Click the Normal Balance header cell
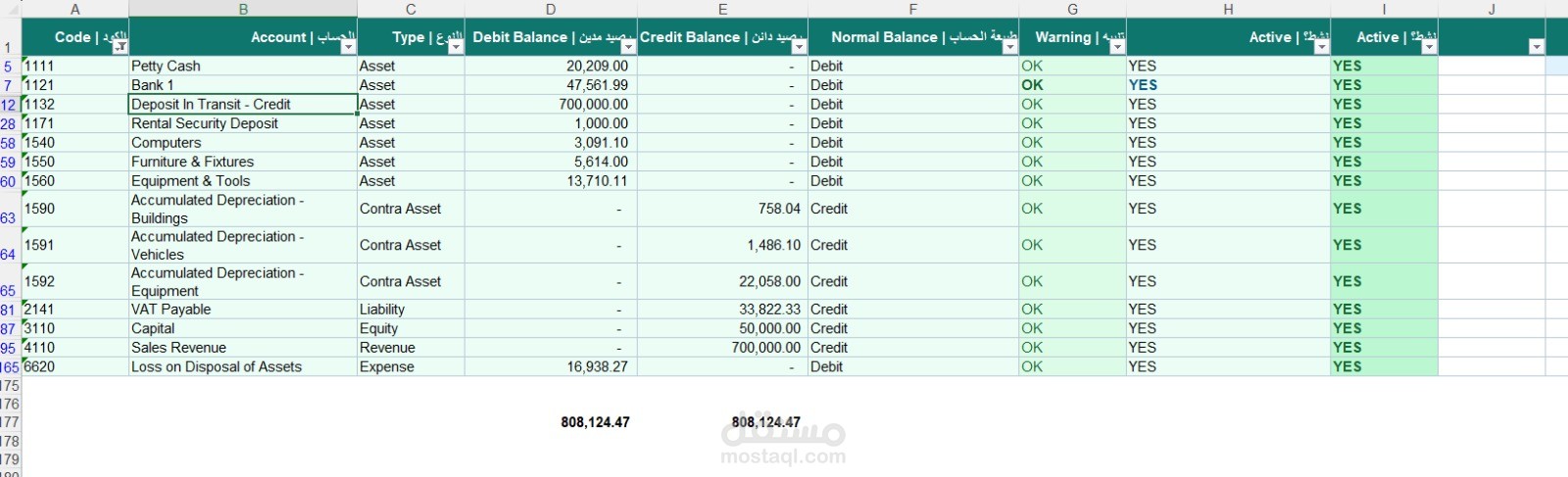Screen dimensions: 1568x477 913,37
